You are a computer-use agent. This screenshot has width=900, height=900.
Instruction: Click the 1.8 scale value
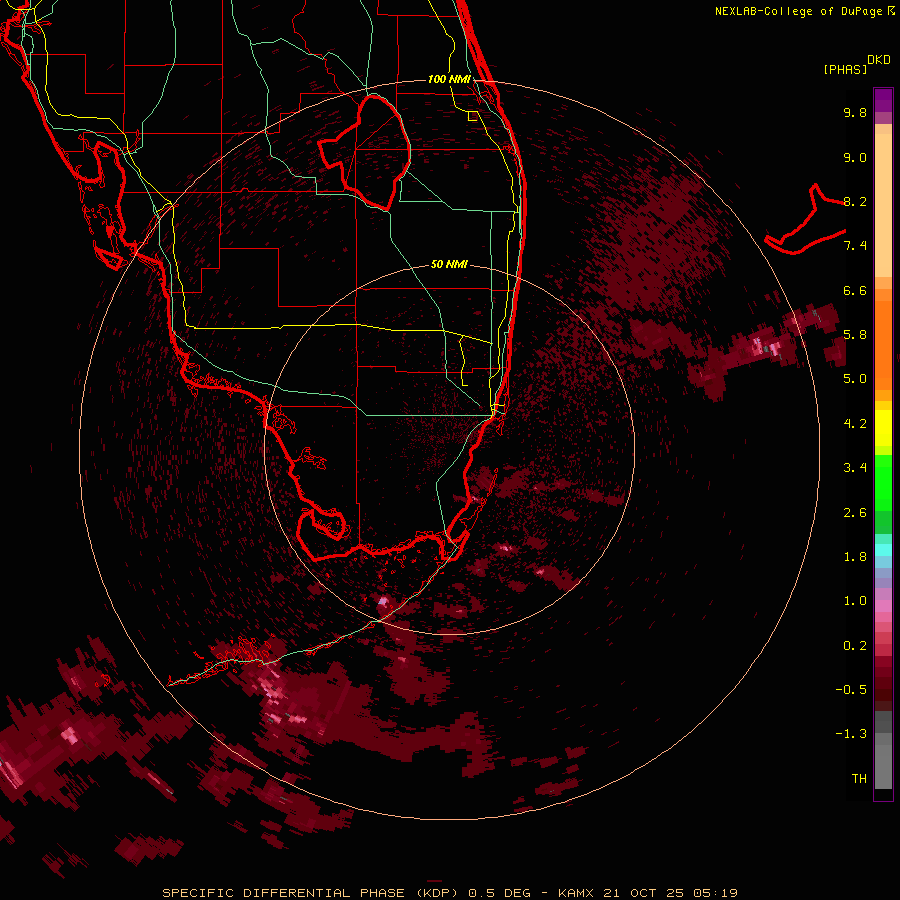point(855,557)
